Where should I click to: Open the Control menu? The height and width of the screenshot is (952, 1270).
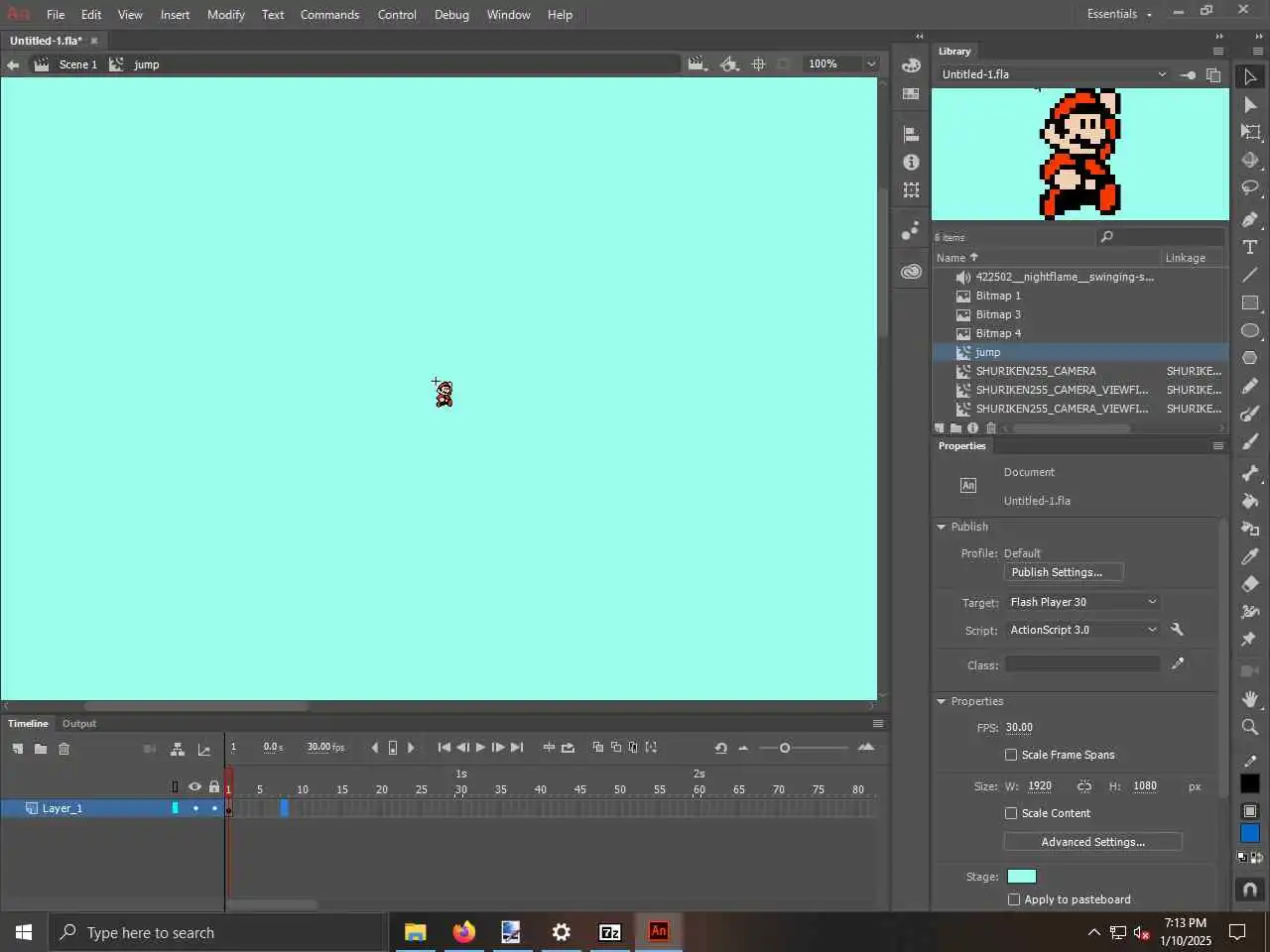(x=397, y=15)
